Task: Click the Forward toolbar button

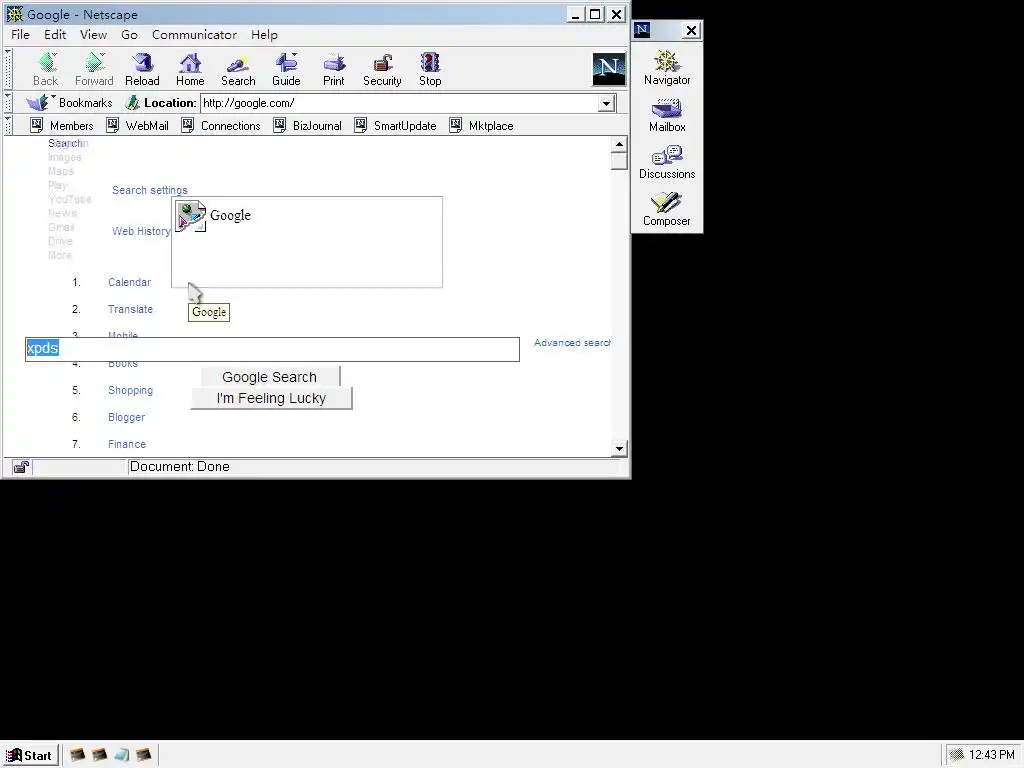Action: [94, 69]
